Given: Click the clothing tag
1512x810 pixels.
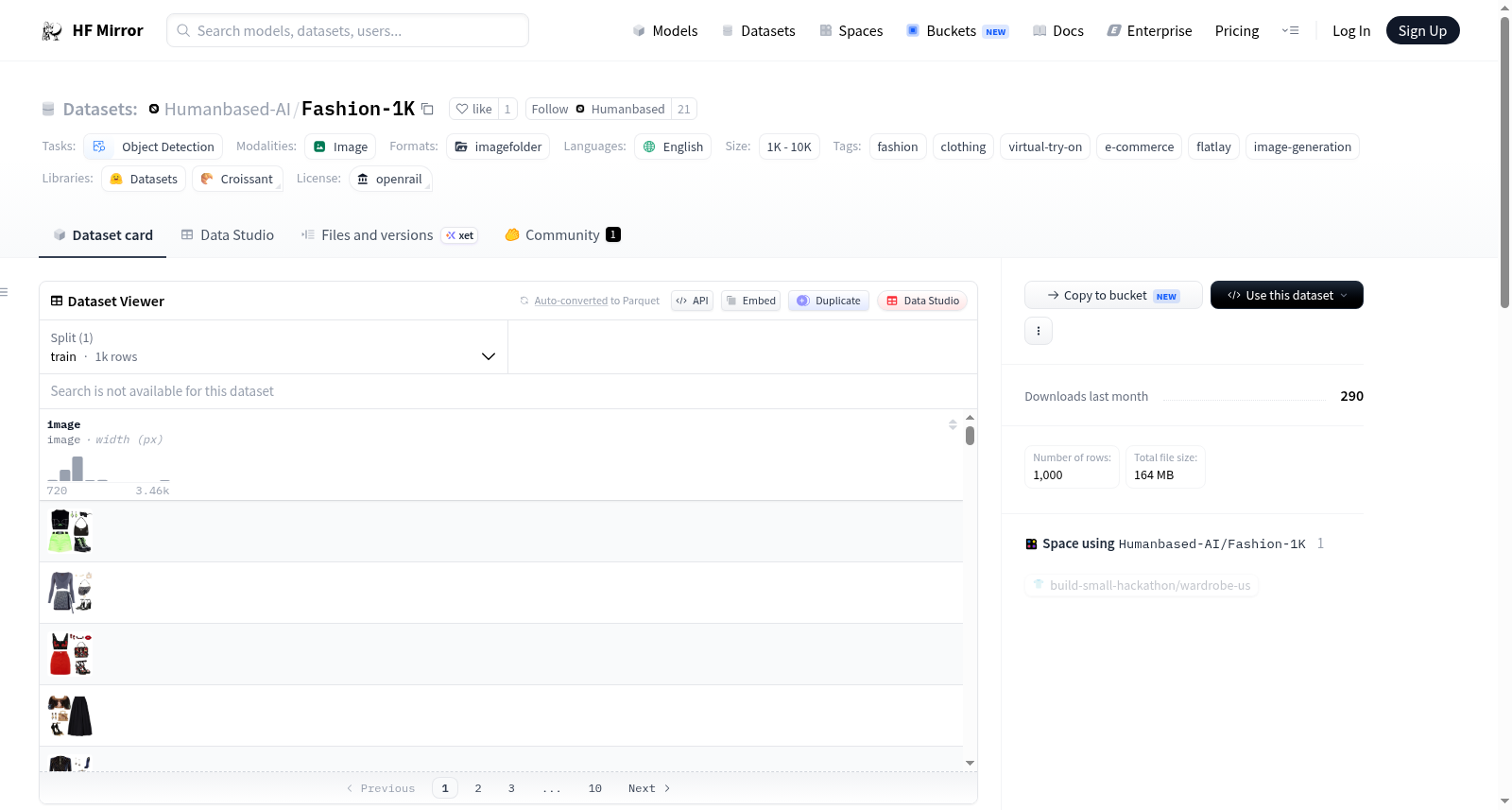Looking at the screenshot, I should 963,146.
